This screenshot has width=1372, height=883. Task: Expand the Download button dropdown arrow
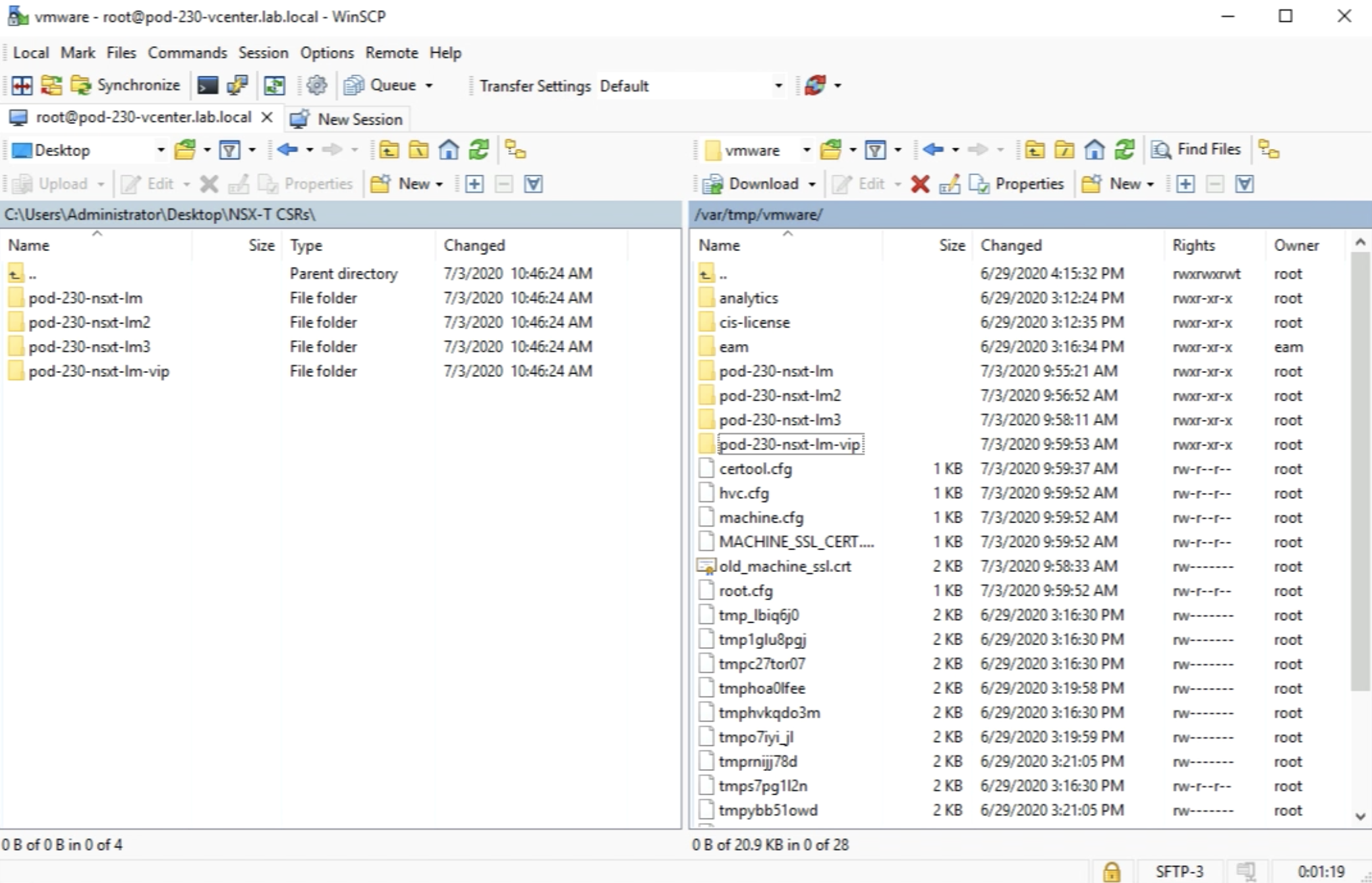point(812,184)
